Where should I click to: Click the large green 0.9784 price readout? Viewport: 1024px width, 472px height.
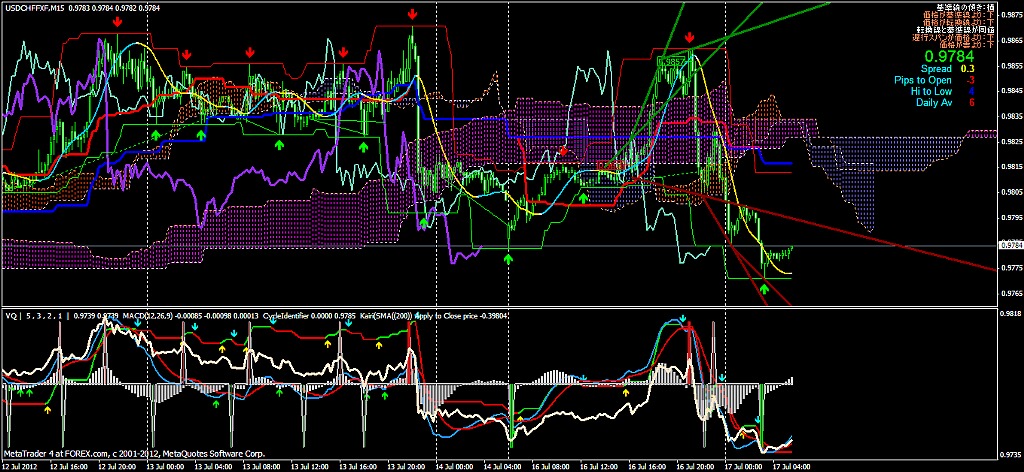[x=945, y=56]
